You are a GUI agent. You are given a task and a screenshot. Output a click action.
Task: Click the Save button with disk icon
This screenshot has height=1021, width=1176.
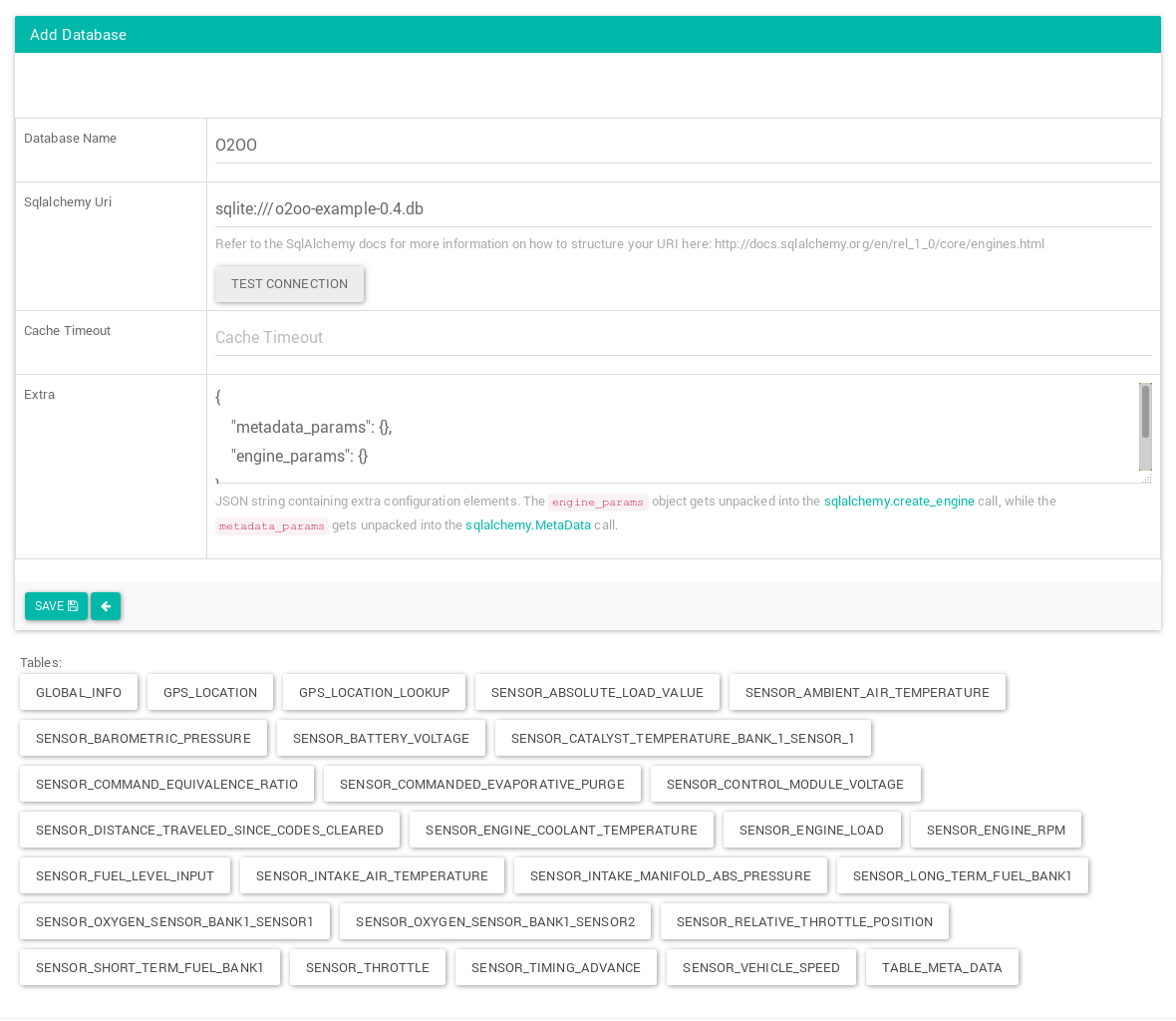56,606
